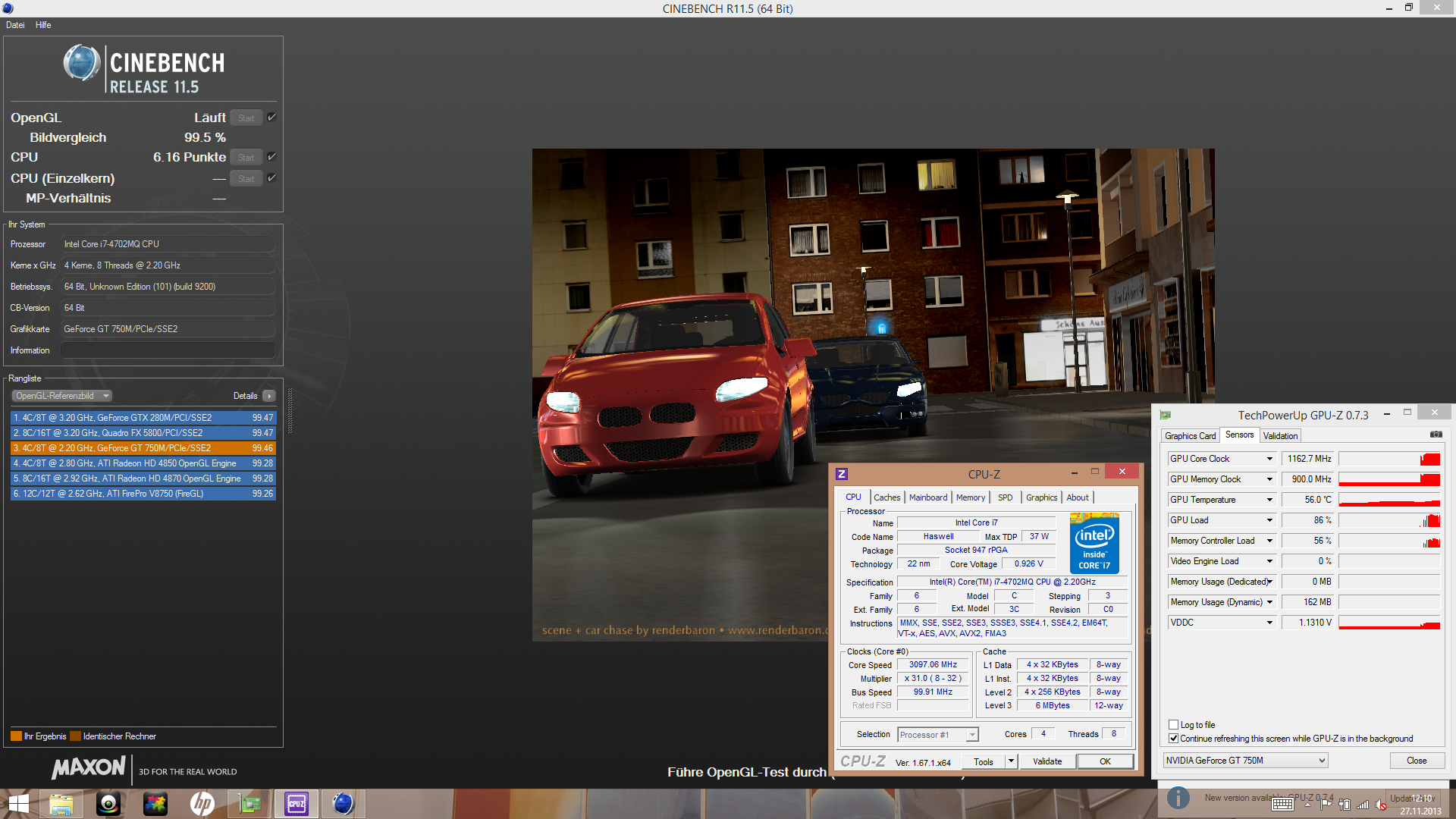Screen dimensions: 1456x819
Task: Open the Action Center flag icon
Action: (x=1326, y=805)
